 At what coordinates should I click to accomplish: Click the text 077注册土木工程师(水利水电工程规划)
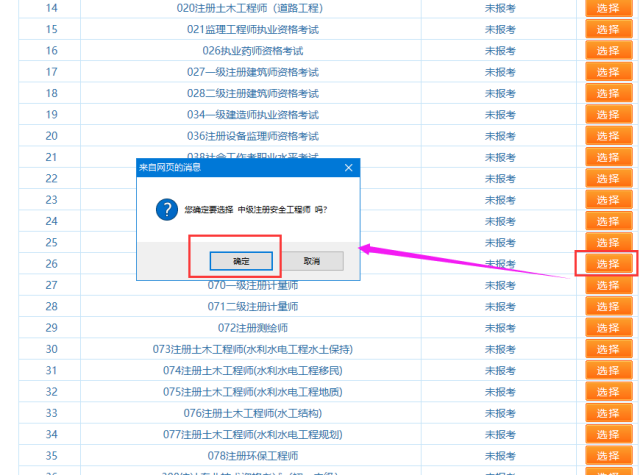click(x=253, y=434)
